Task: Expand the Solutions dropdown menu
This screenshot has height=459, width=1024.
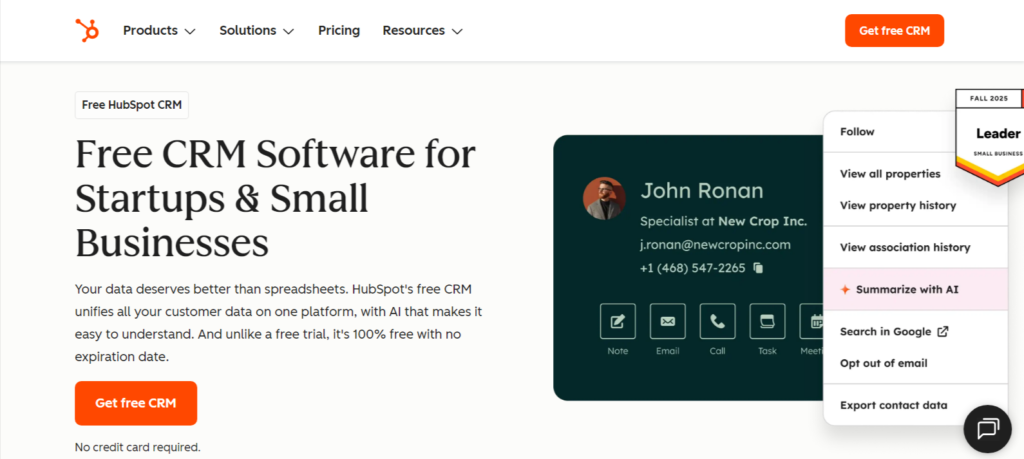Action: [256, 31]
